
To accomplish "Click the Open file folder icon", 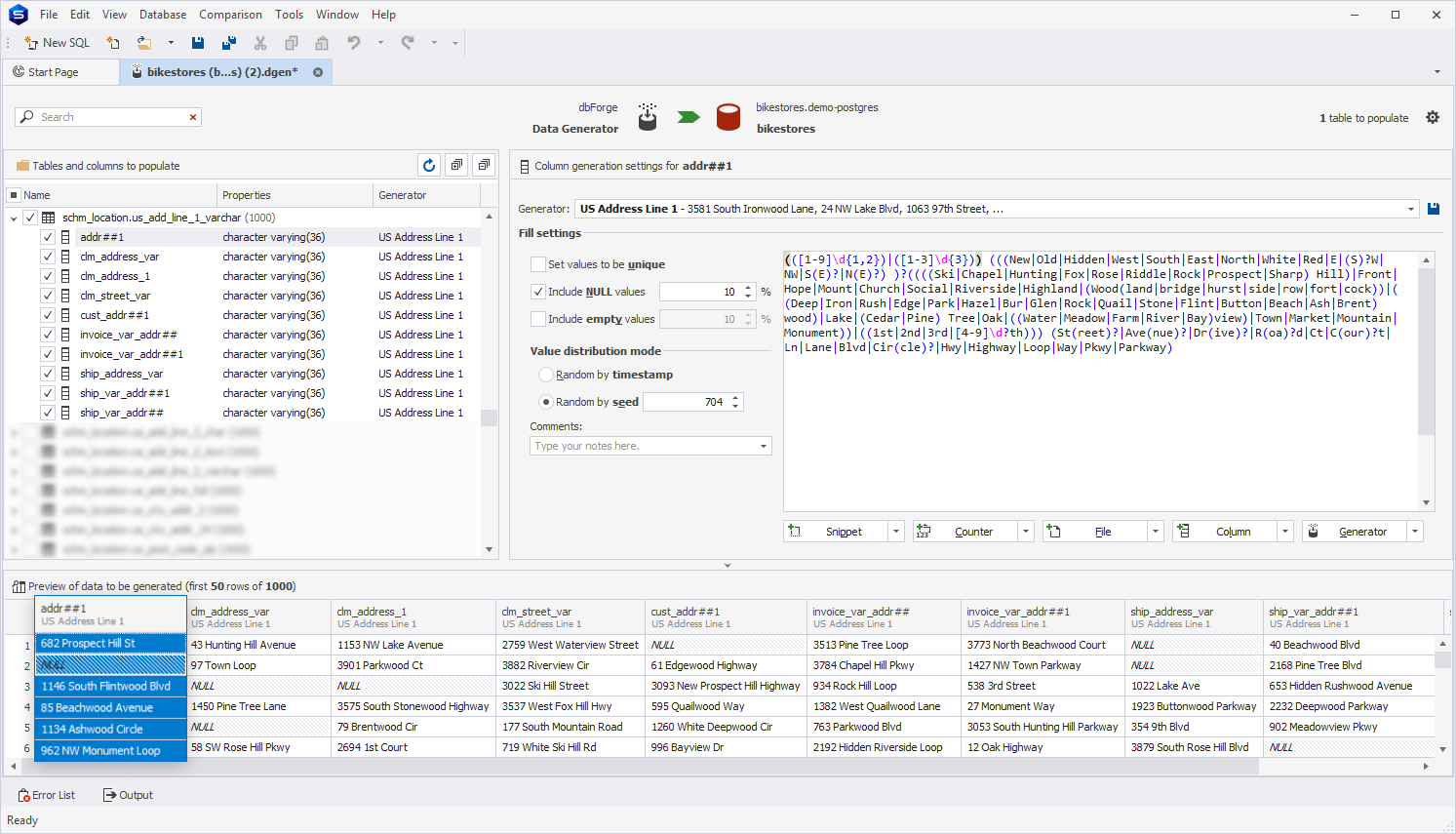I will (x=144, y=43).
